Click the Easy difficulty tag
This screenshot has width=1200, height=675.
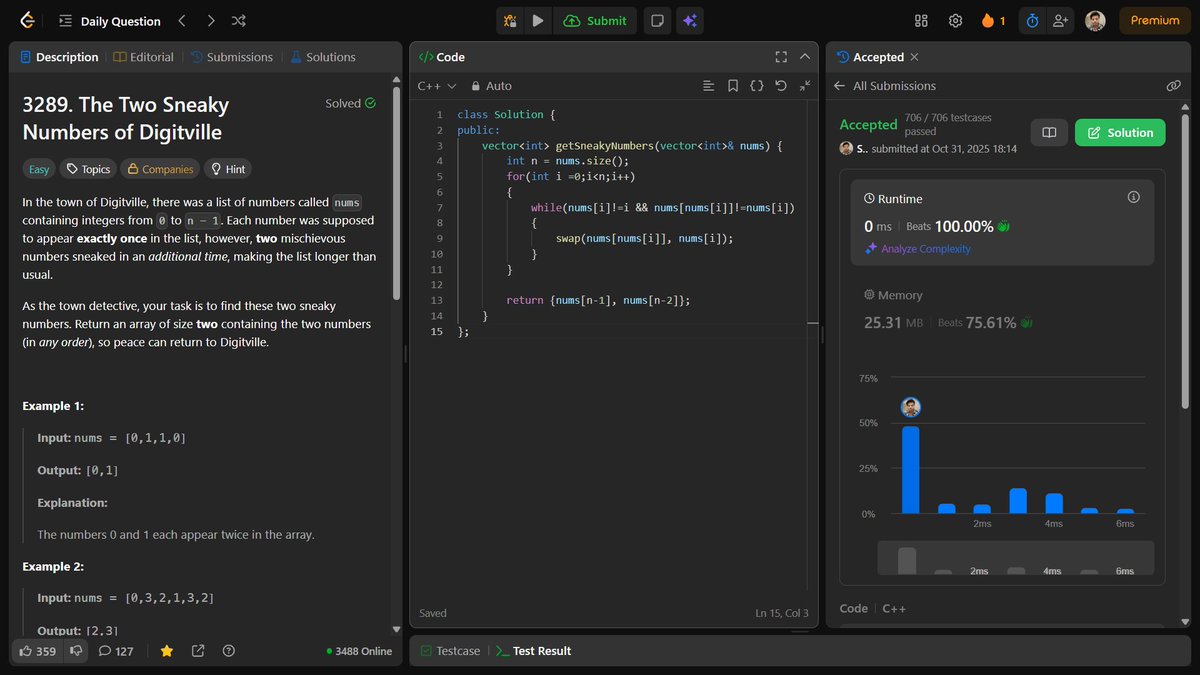pyautogui.click(x=39, y=169)
